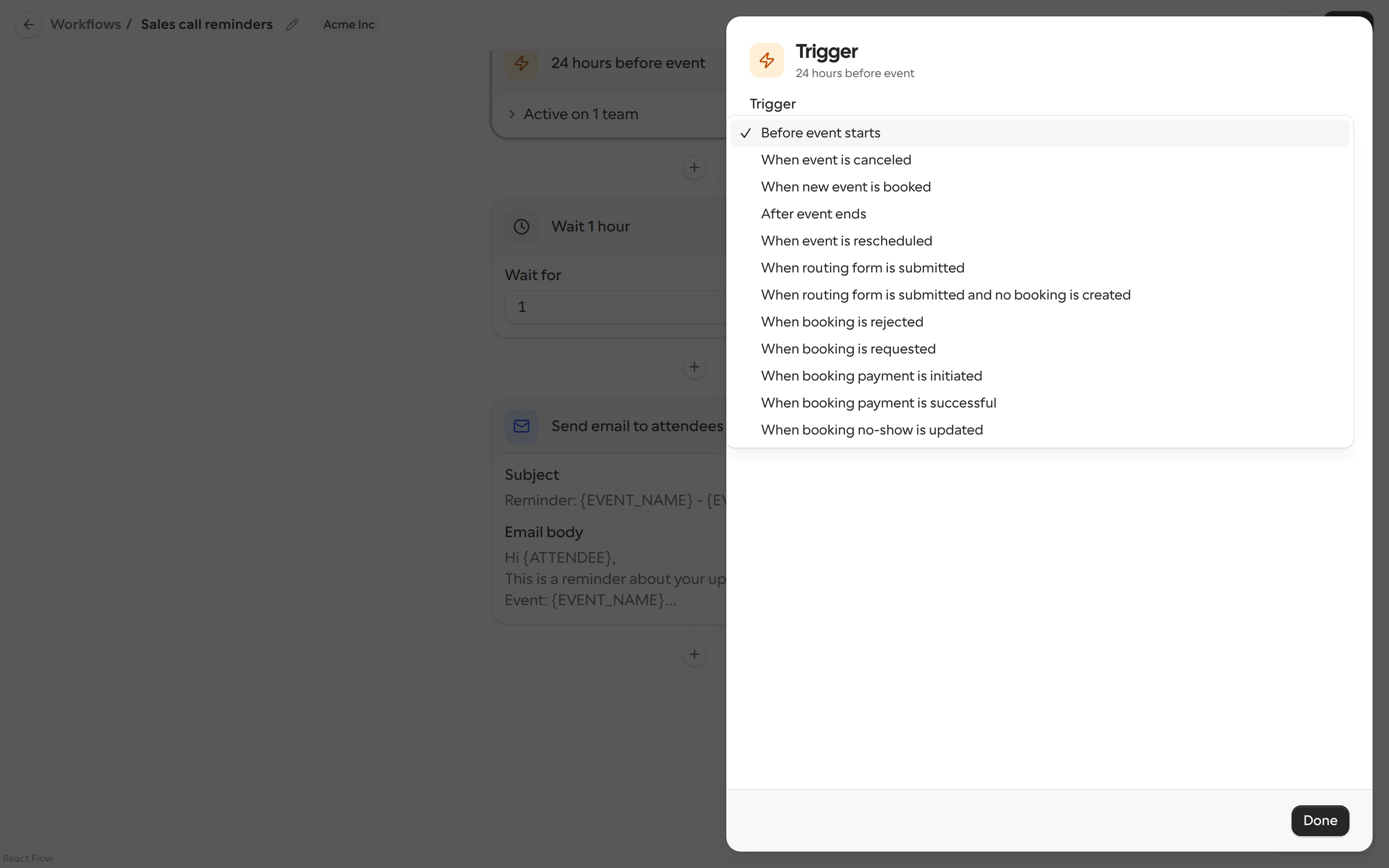Click the pencil icon to rename workflow
This screenshot has height=868, width=1389.
[292, 25]
